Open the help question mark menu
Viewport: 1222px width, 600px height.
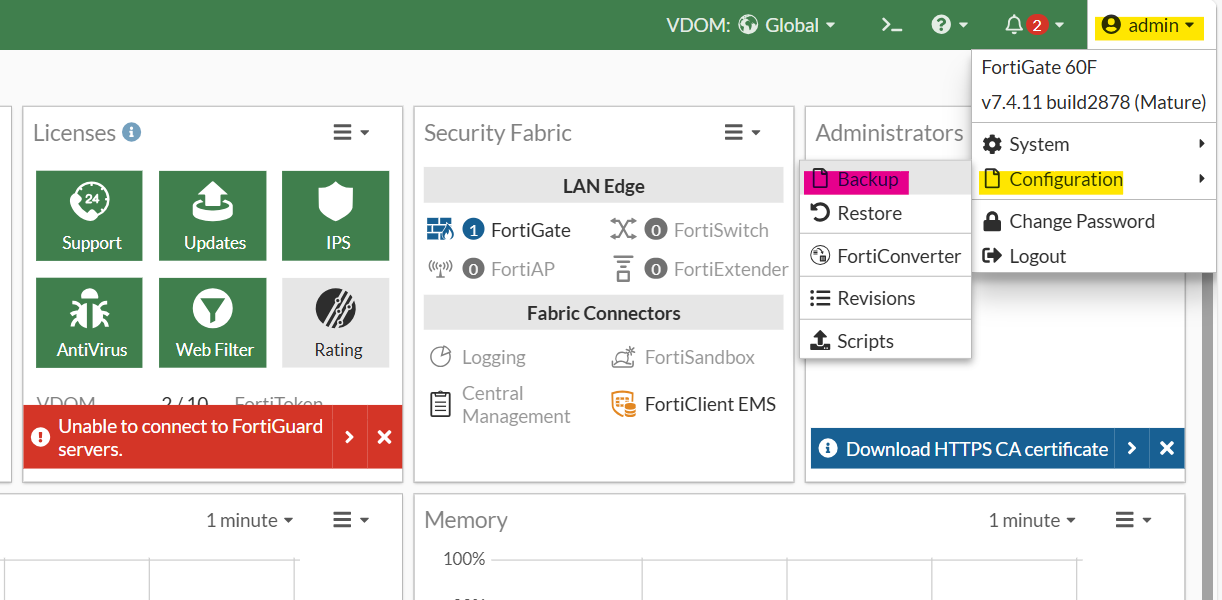tap(949, 25)
